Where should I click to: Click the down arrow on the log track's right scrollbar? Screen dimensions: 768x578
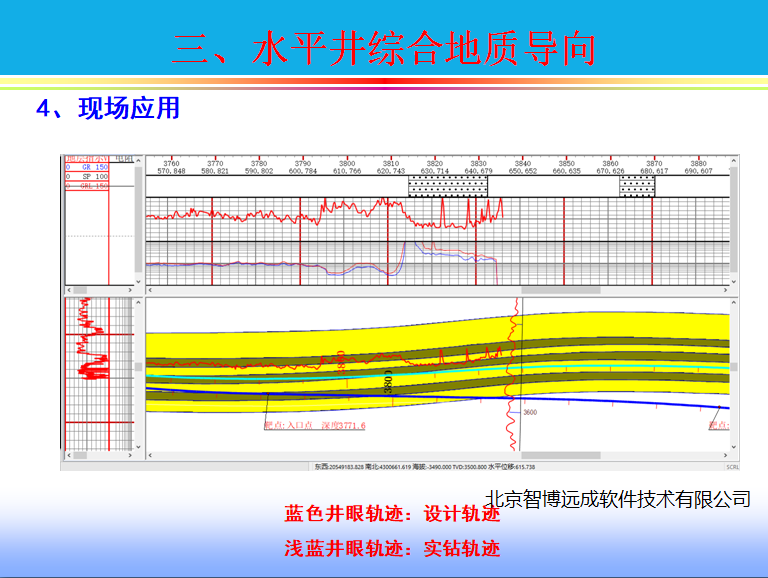734,281
